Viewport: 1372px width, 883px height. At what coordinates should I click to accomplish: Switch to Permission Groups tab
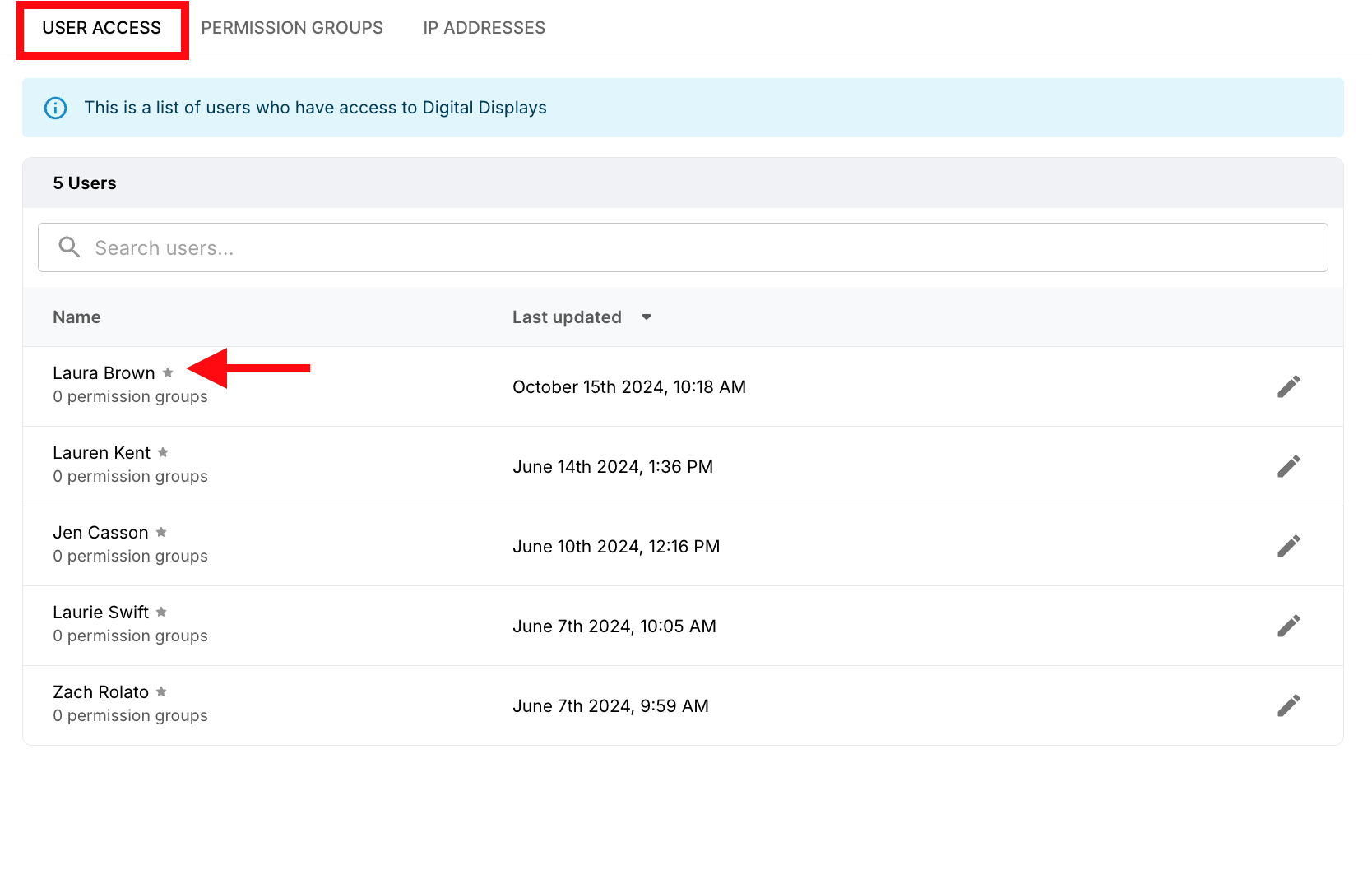click(x=292, y=28)
